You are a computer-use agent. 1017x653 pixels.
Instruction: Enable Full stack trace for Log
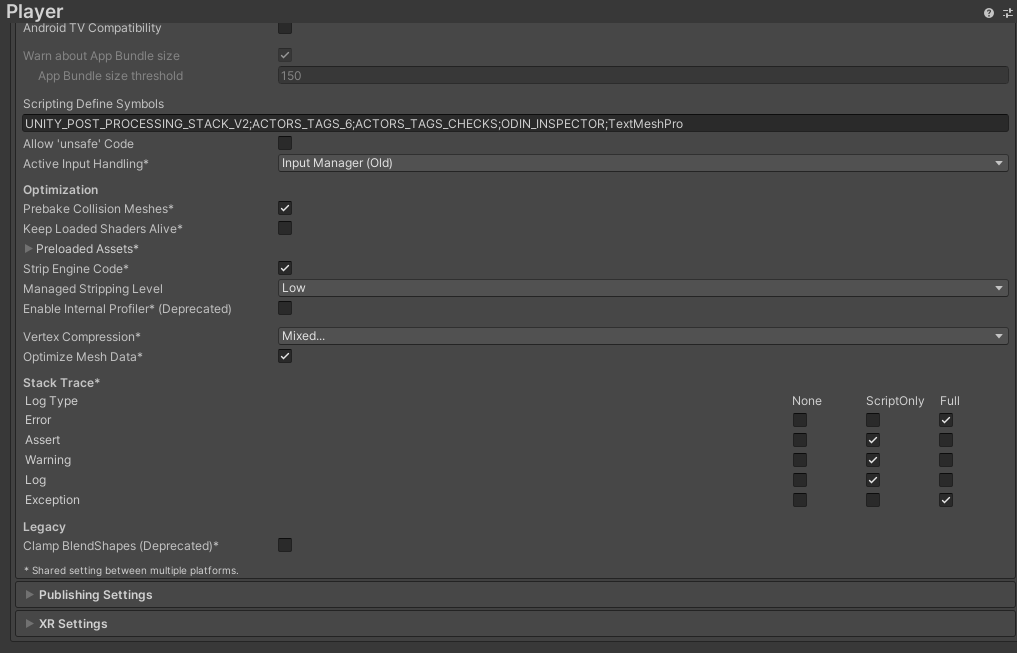coord(945,479)
